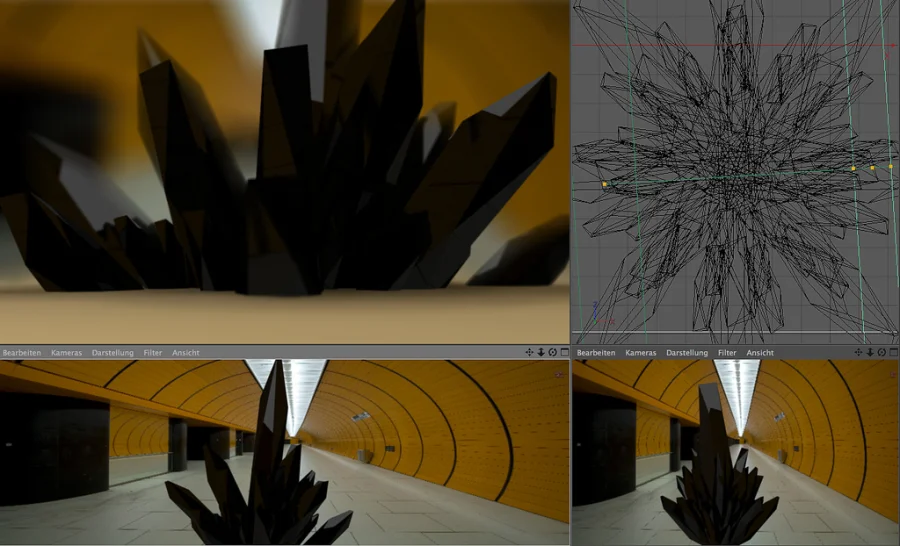Open Ansicht menu in bottom-right viewport
Image resolution: width=900 pixels, height=546 pixels.
tap(760, 353)
